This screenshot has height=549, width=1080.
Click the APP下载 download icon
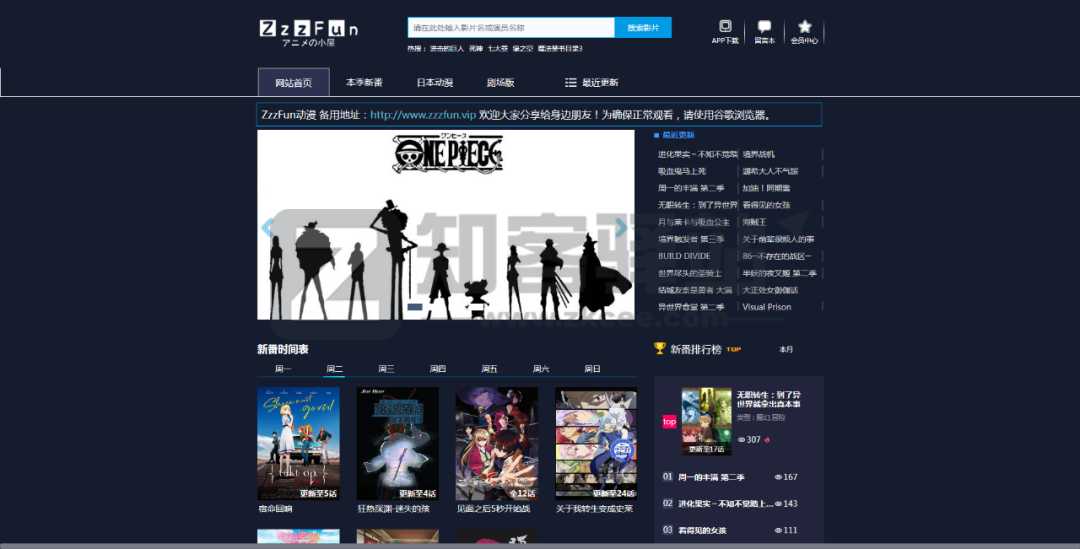725,27
